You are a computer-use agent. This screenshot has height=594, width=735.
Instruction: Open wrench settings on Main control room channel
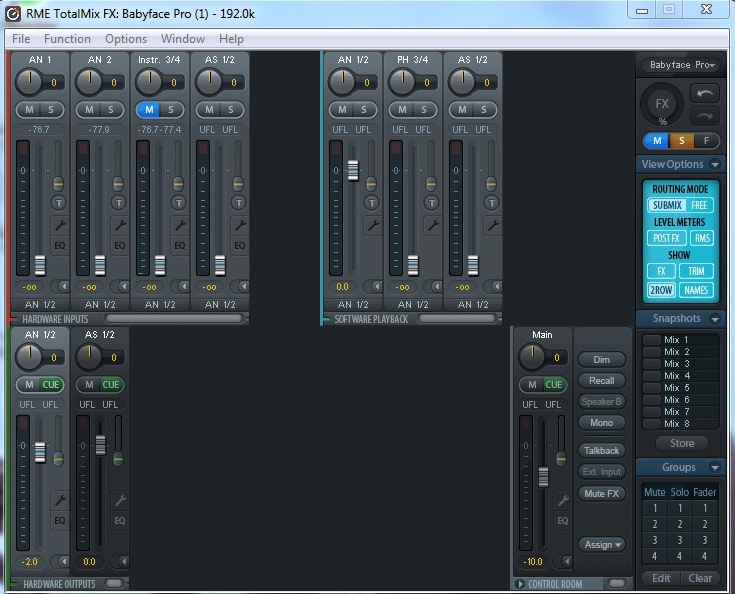click(x=563, y=501)
